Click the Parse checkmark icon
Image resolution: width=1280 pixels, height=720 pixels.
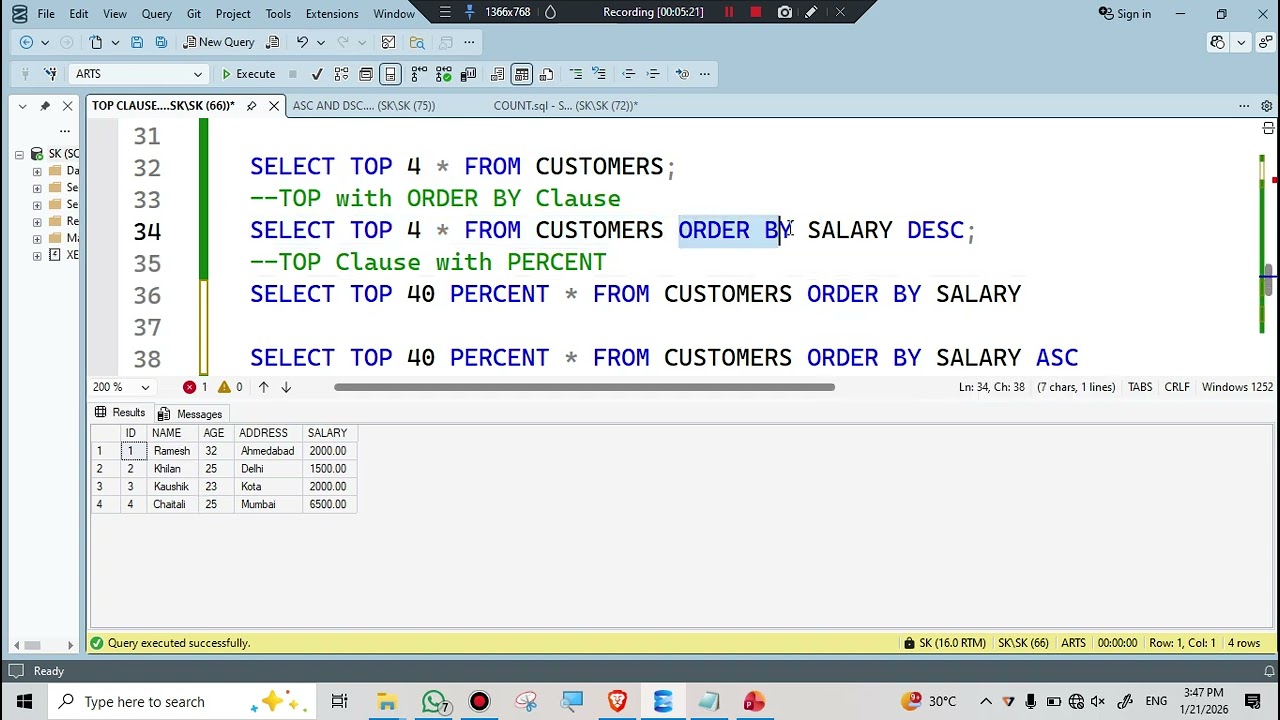click(317, 74)
